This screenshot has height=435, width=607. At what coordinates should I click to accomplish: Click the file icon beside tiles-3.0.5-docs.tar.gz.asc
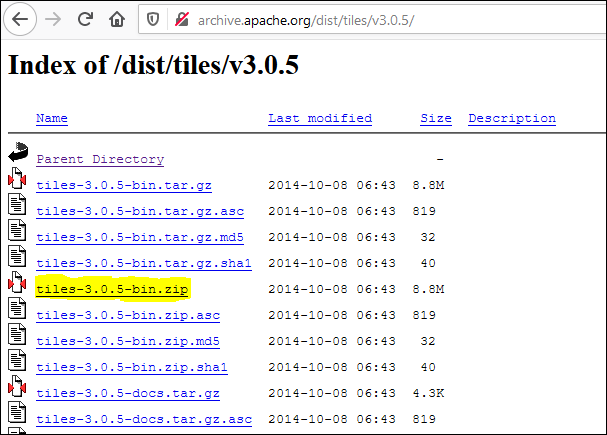(17, 412)
